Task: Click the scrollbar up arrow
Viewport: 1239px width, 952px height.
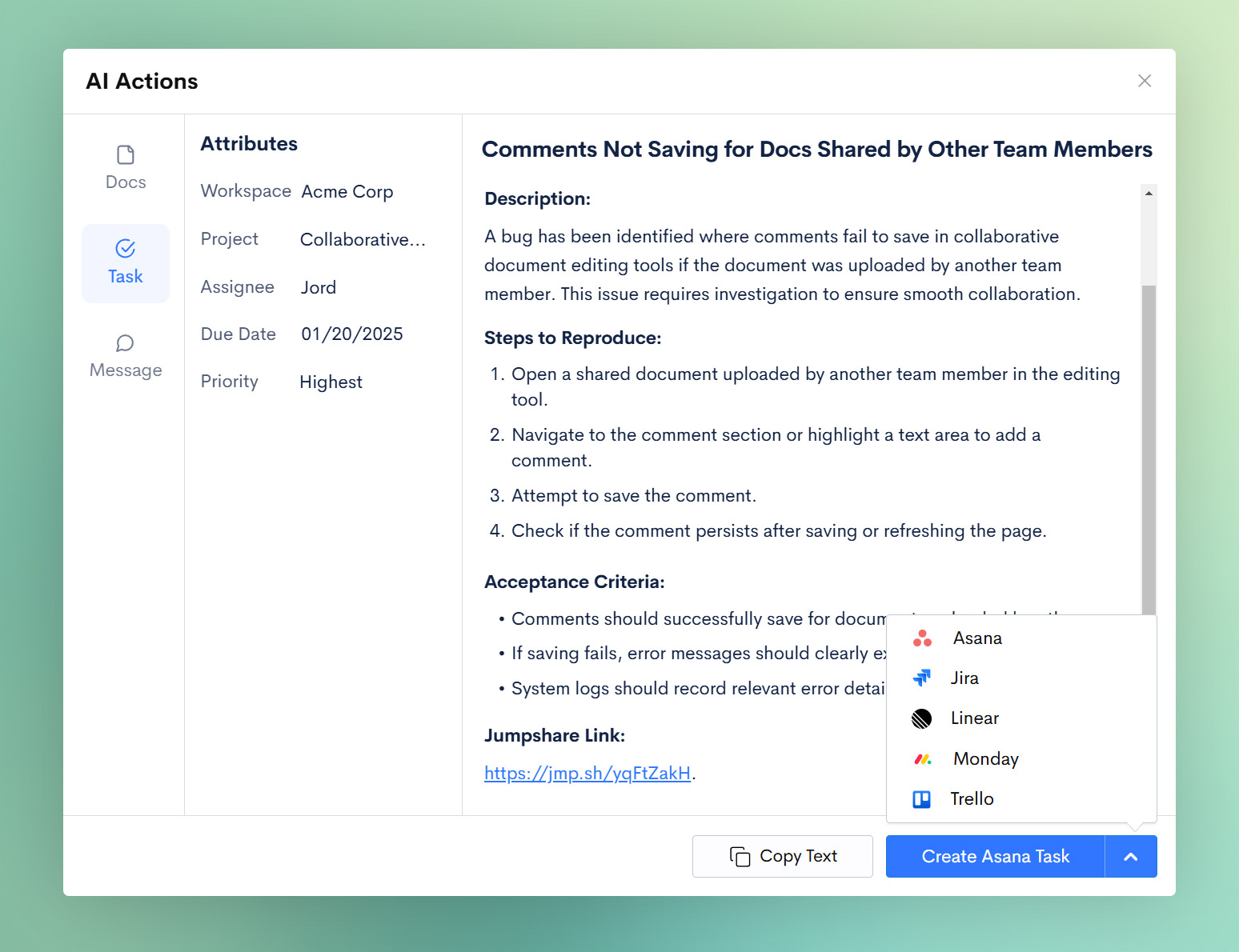Action: (x=1149, y=193)
